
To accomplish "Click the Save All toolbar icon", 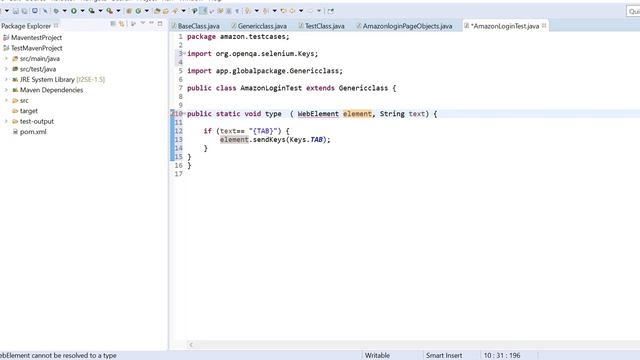I will pos(24,11).
